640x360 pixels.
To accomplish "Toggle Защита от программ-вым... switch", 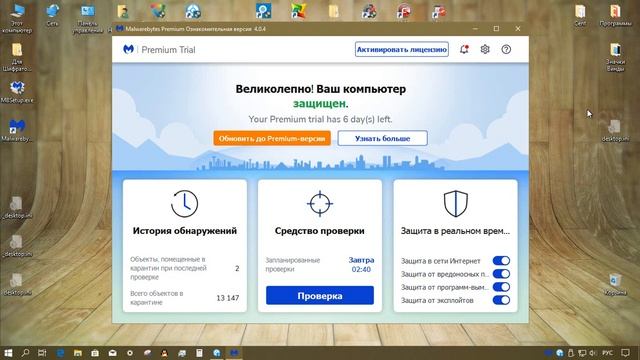I will [x=501, y=287].
